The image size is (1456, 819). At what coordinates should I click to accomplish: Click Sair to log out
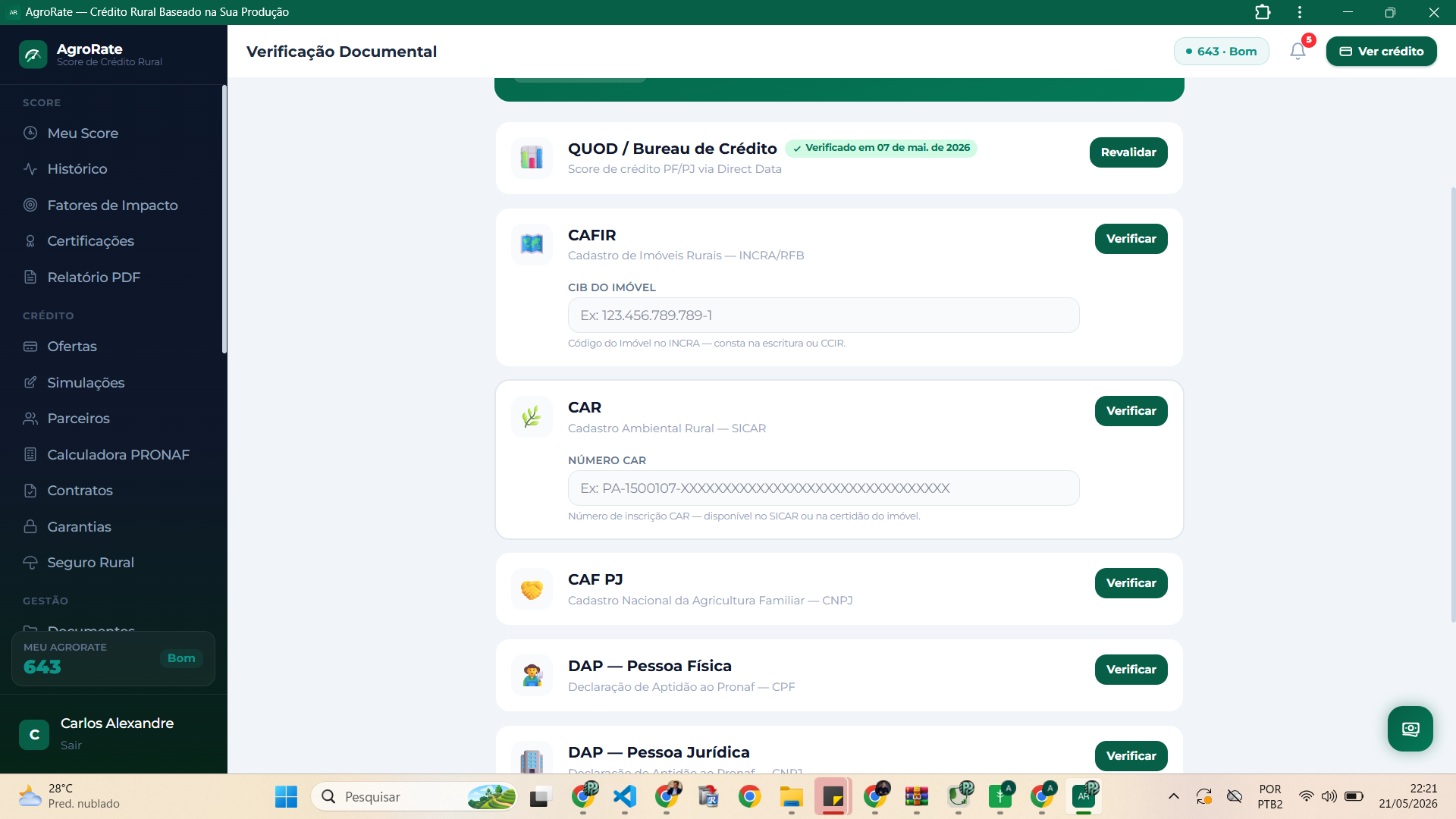pyautogui.click(x=71, y=745)
